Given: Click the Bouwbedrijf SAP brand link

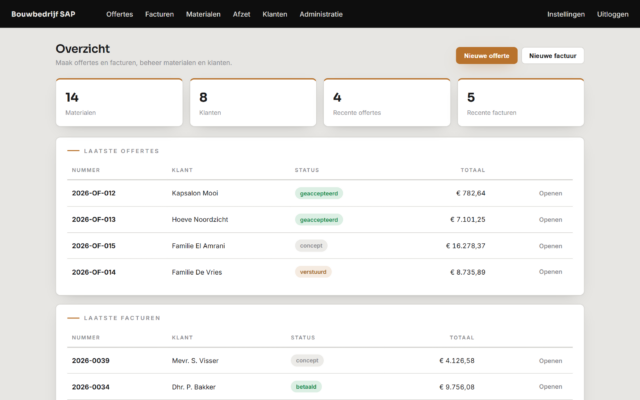Looking at the screenshot, I should pyautogui.click(x=43, y=14).
